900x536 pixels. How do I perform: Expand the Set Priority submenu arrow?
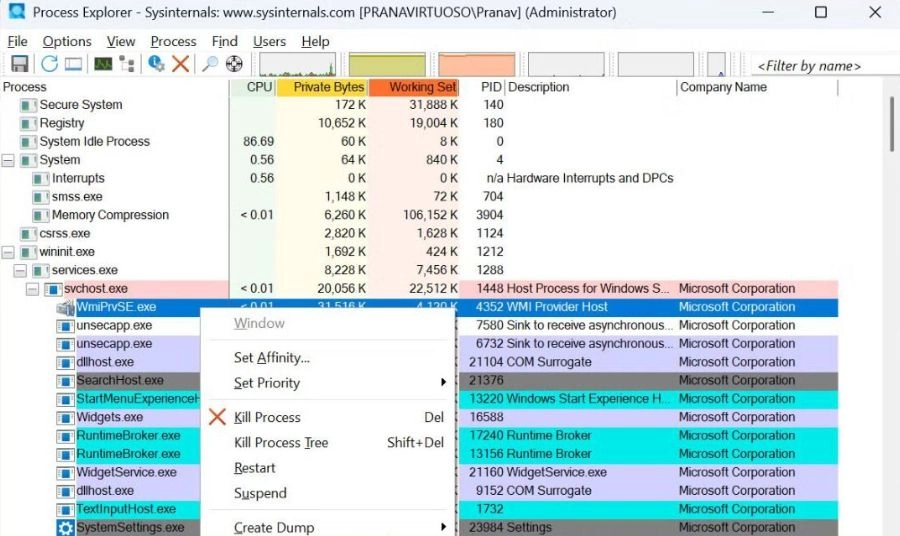coord(443,382)
